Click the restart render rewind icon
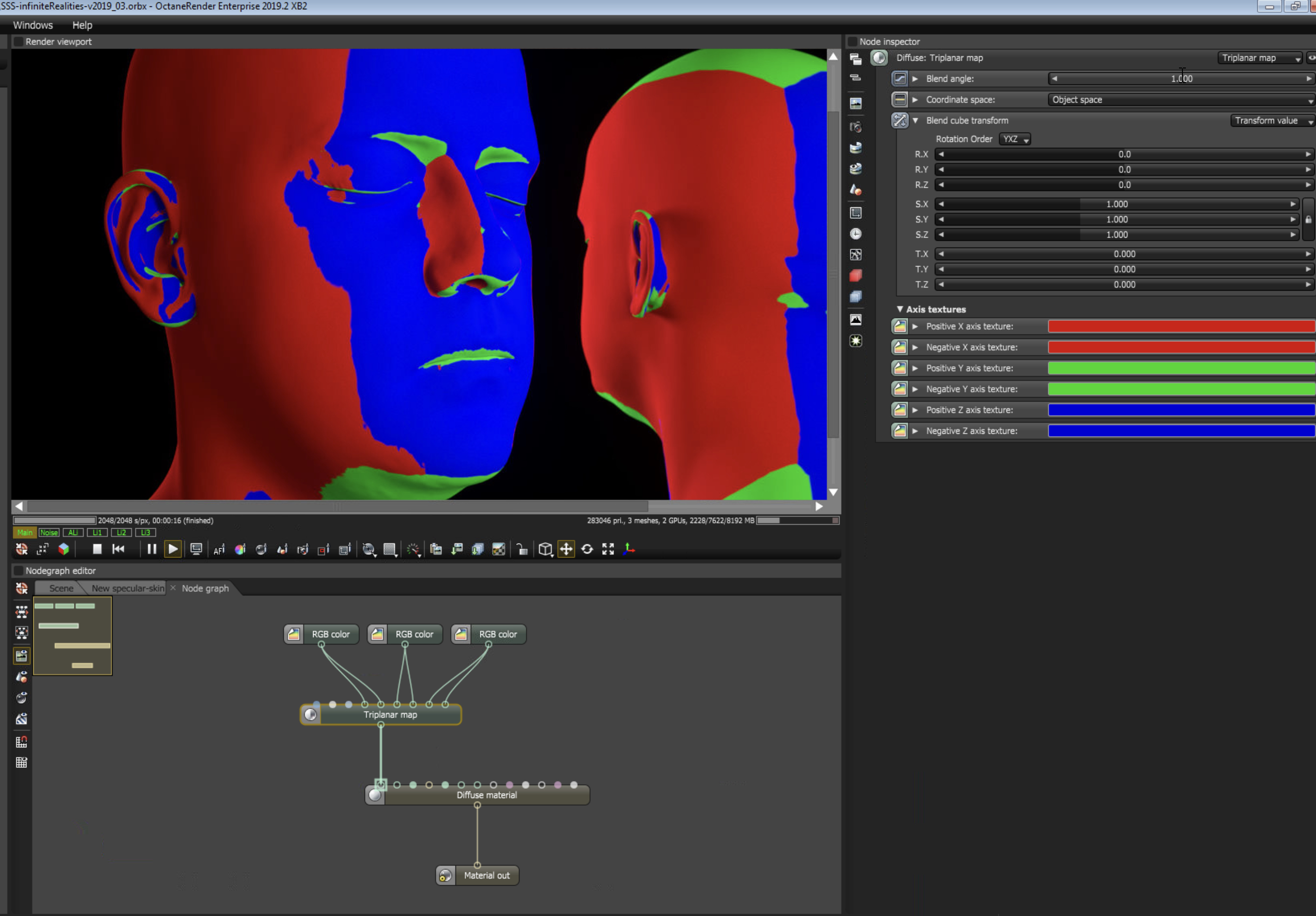1316x916 pixels. pos(119,549)
